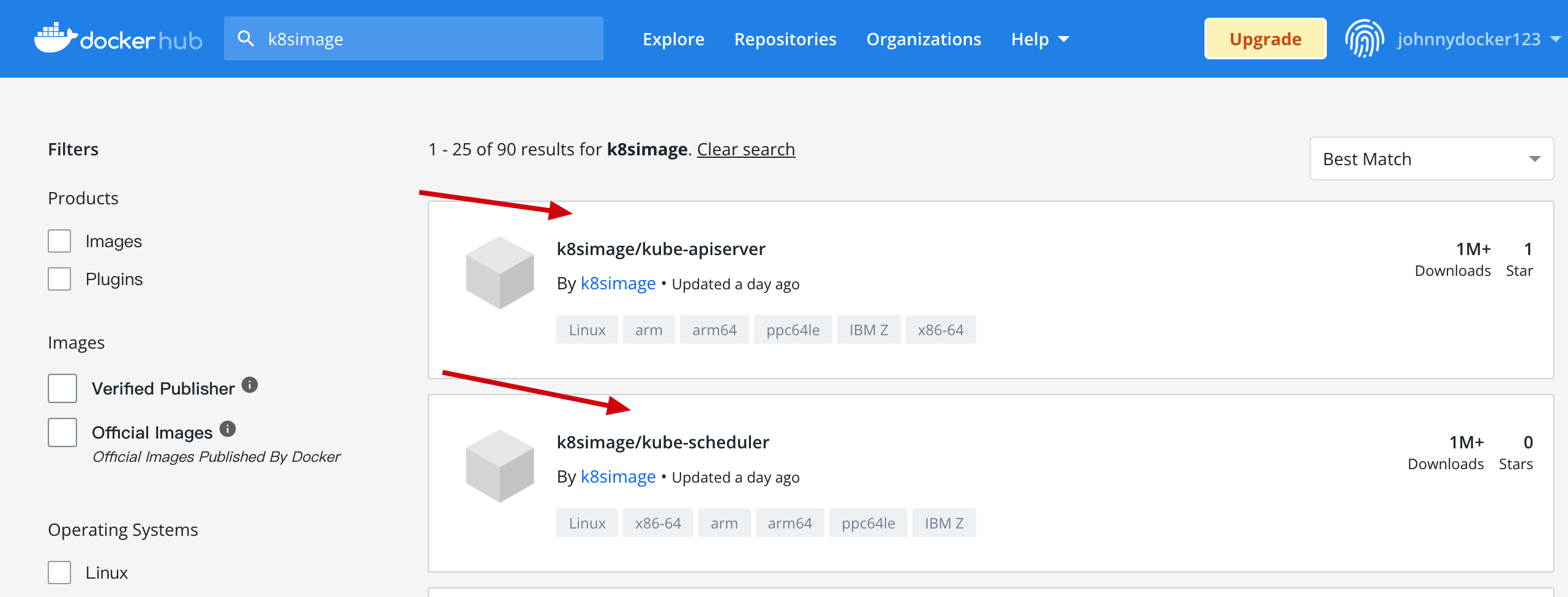Click the IBM Z tag on kube-scheduler
Image resolution: width=1568 pixels, height=597 pixels.
(944, 523)
